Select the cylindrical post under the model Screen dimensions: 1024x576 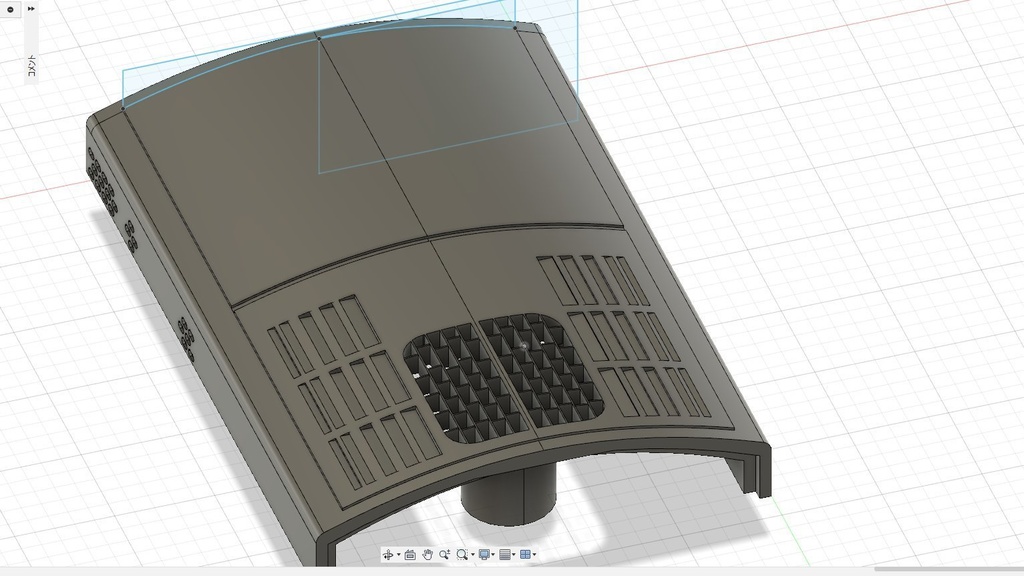(509, 495)
